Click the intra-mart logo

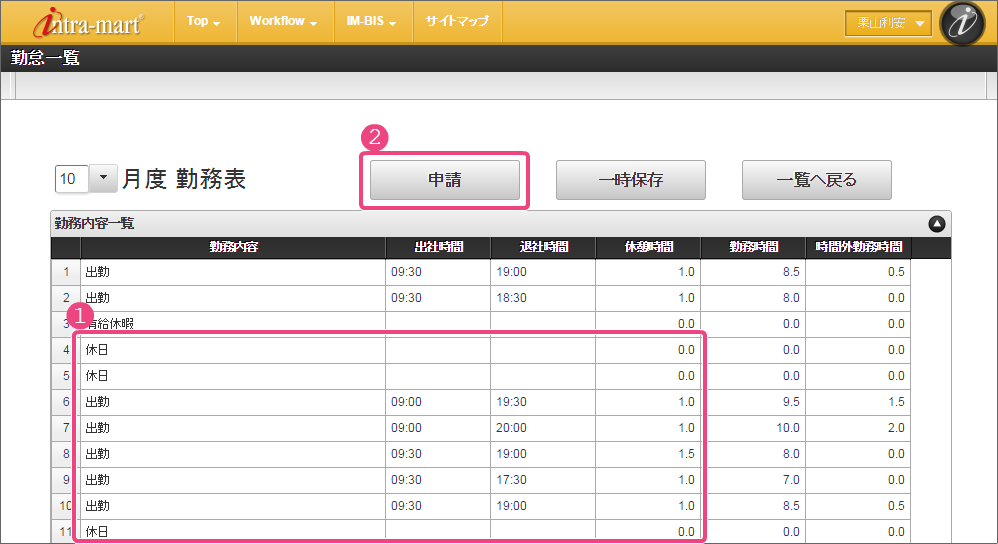coord(88,22)
